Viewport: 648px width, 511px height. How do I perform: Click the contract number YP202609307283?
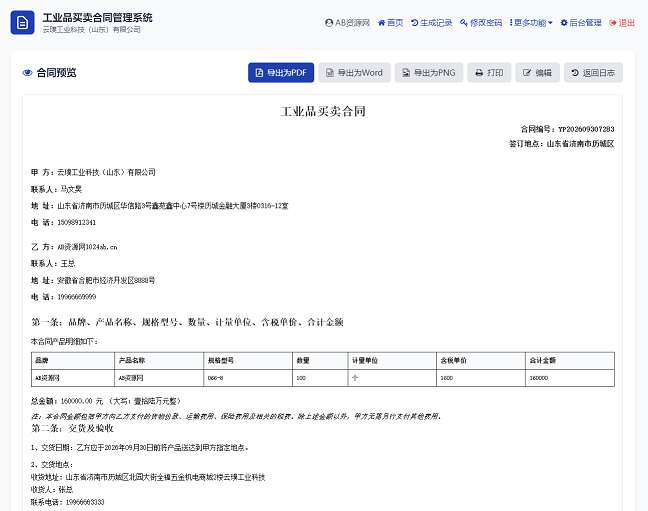coord(586,129)
